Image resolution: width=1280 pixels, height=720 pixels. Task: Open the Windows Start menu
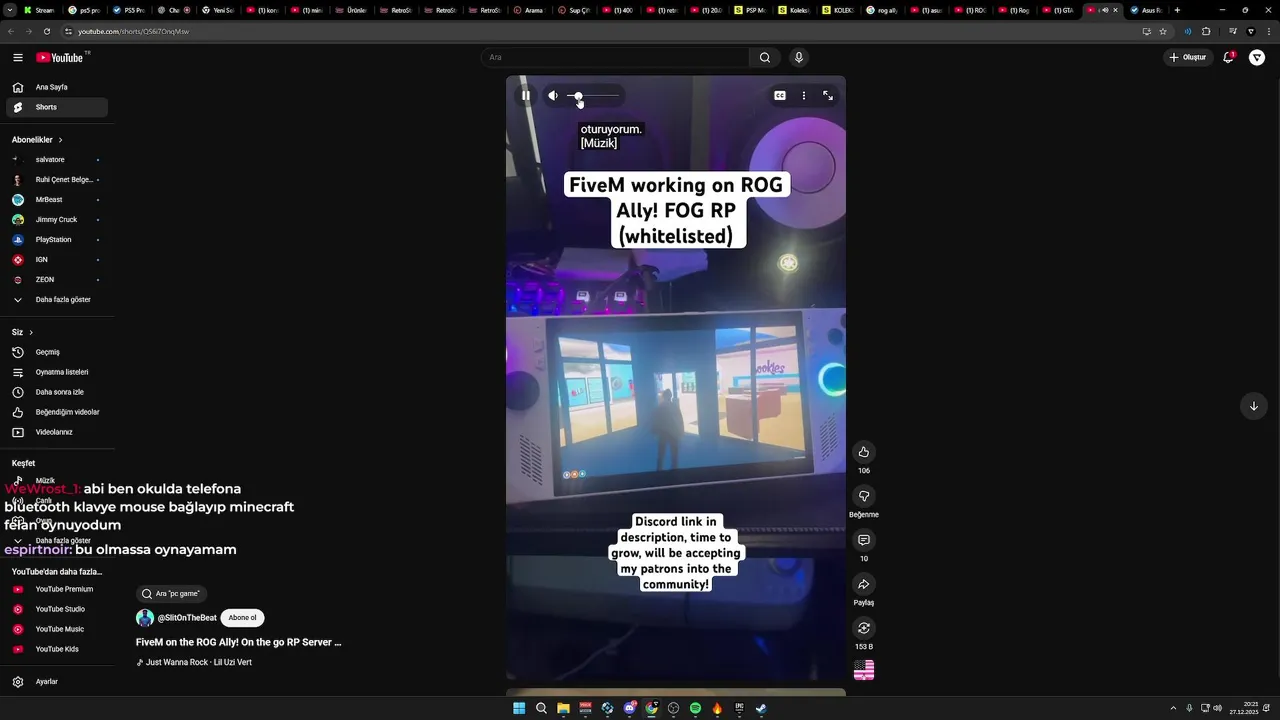point(519,709)
